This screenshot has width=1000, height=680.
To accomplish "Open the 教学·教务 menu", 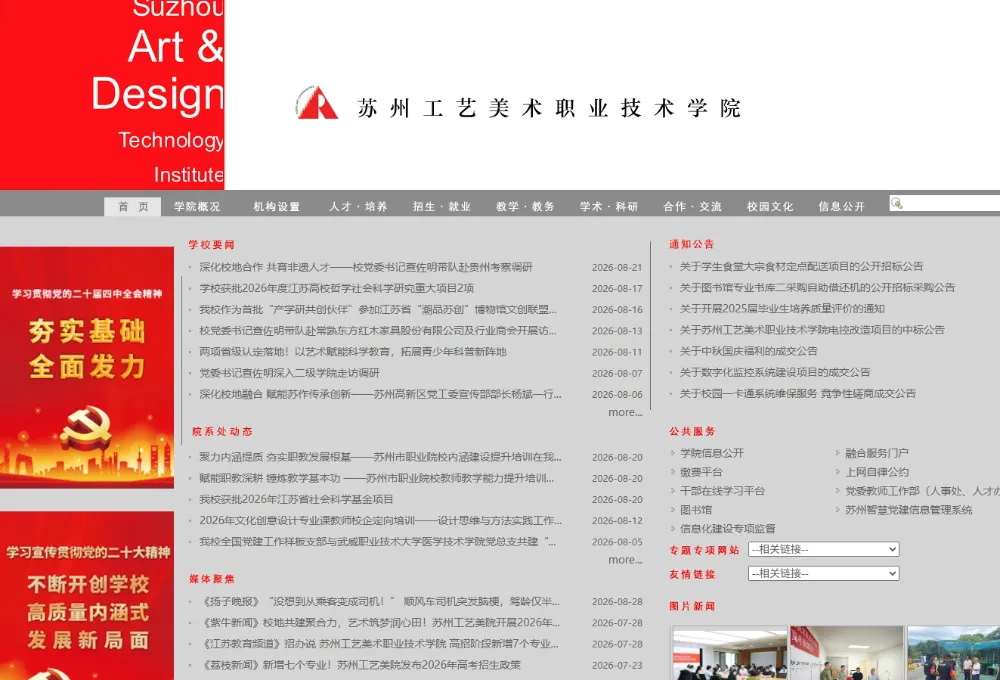I will click(526, 206).
